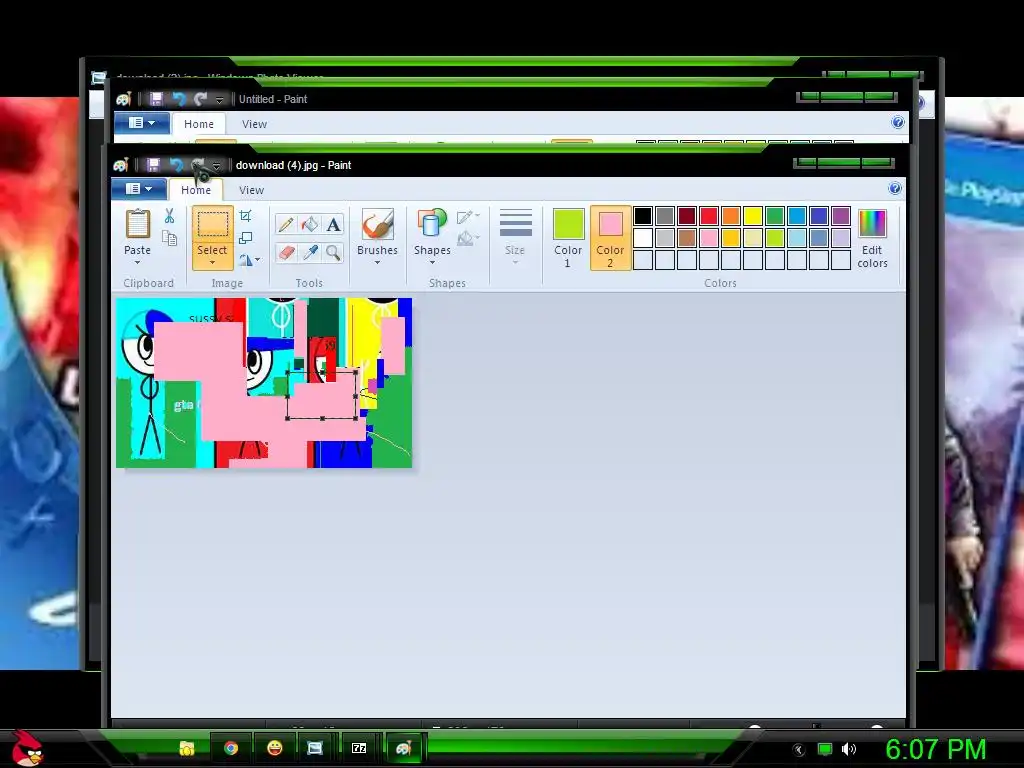This screenshot has height=768, width=1024.
Task: Activate Color 2 background selector
Action: click(x=610, y=238)
